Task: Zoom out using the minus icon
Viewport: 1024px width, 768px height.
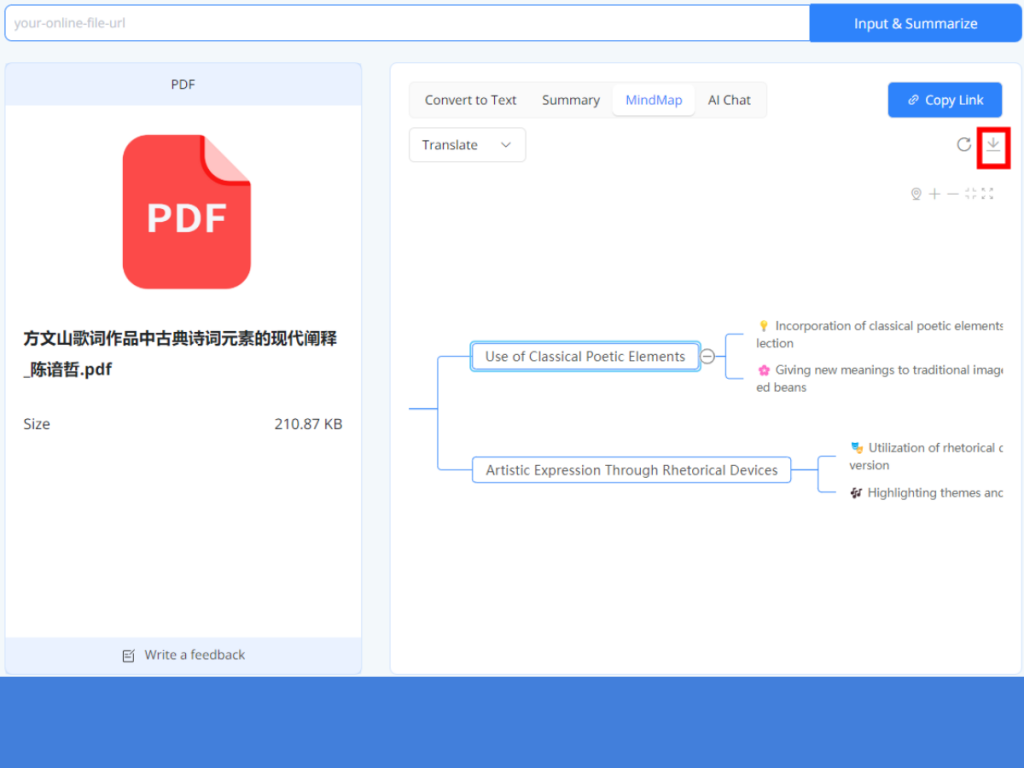Action: point(953,193)
